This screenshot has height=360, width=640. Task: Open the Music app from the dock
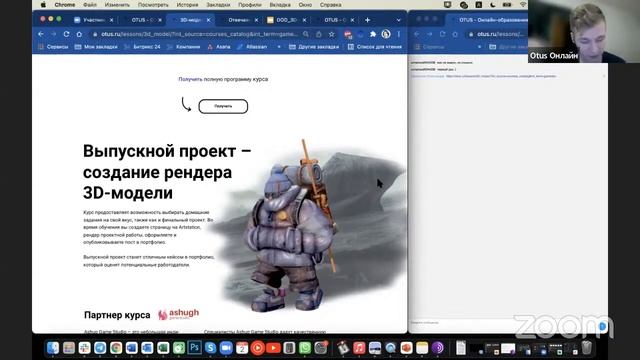coord(359,348)
